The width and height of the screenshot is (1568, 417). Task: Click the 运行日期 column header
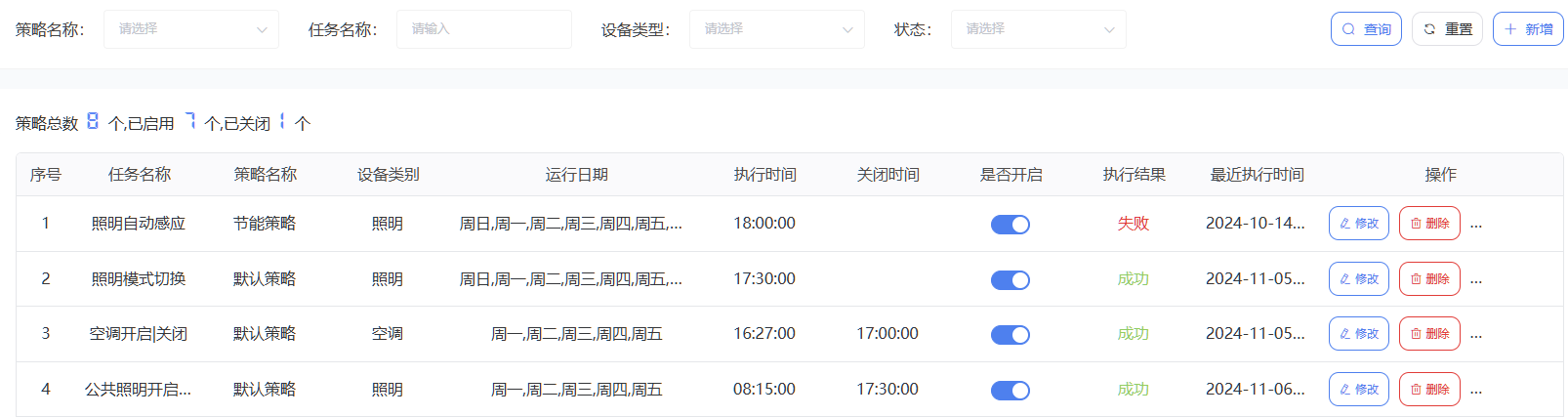pos(577,175)
